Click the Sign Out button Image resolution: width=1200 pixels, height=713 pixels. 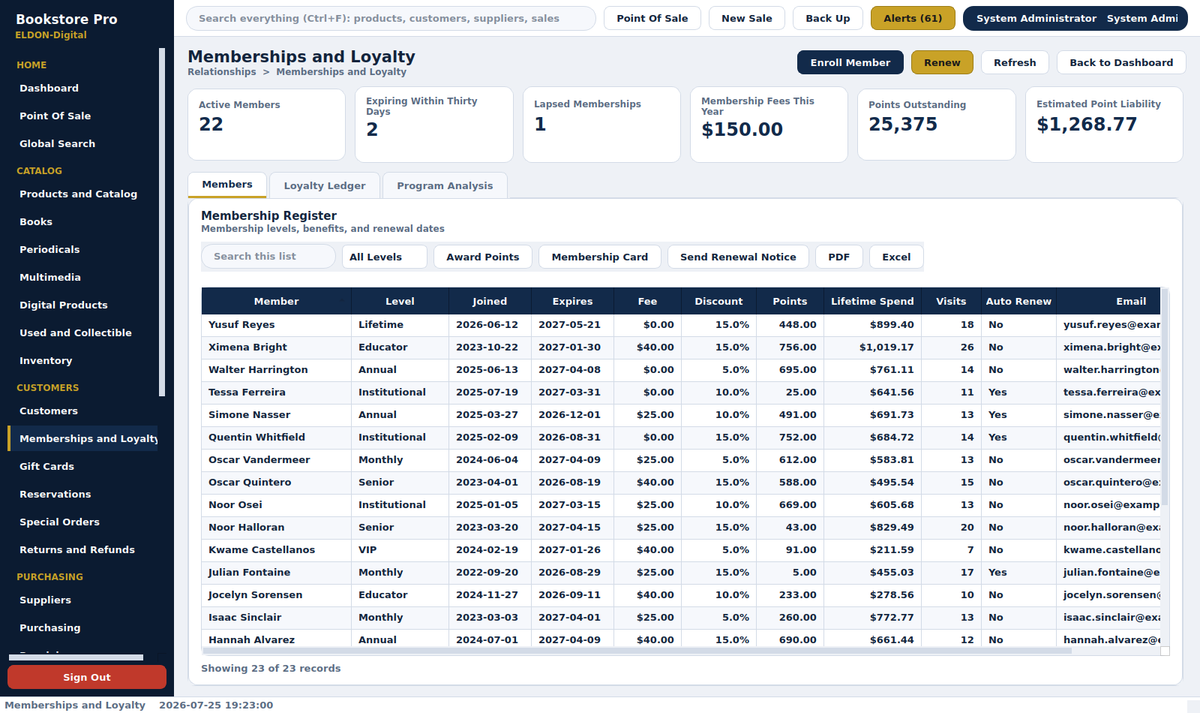87,677
